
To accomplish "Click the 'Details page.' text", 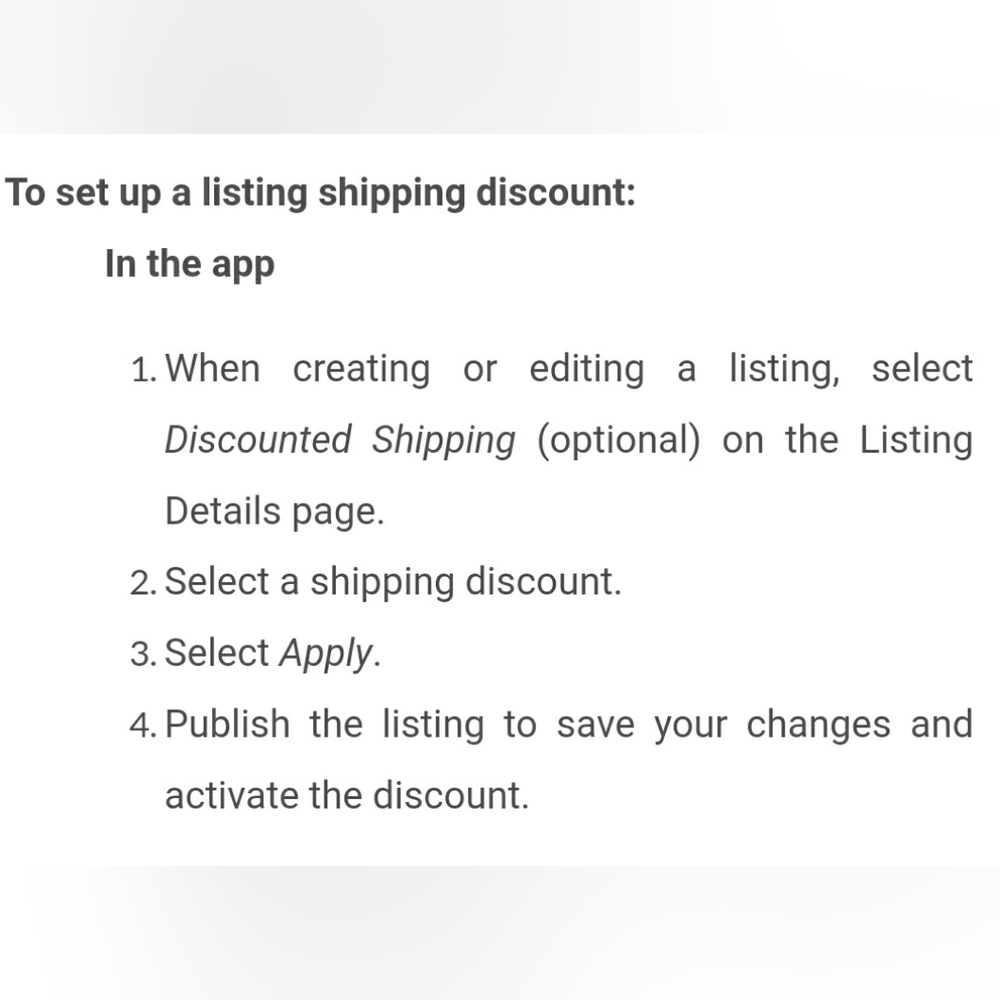I will click(x=274, y=511).
